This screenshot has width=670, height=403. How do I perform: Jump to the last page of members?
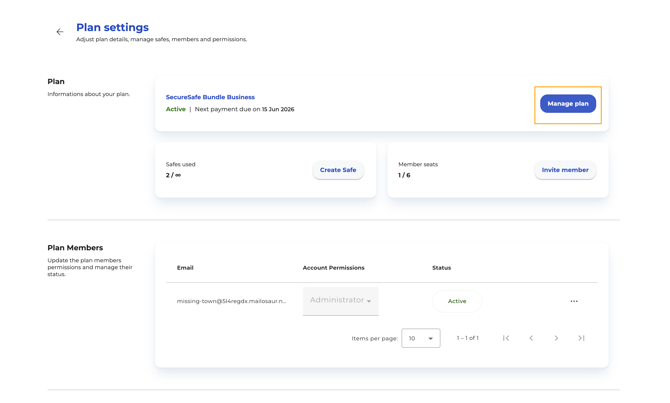(x=581, y=338)
